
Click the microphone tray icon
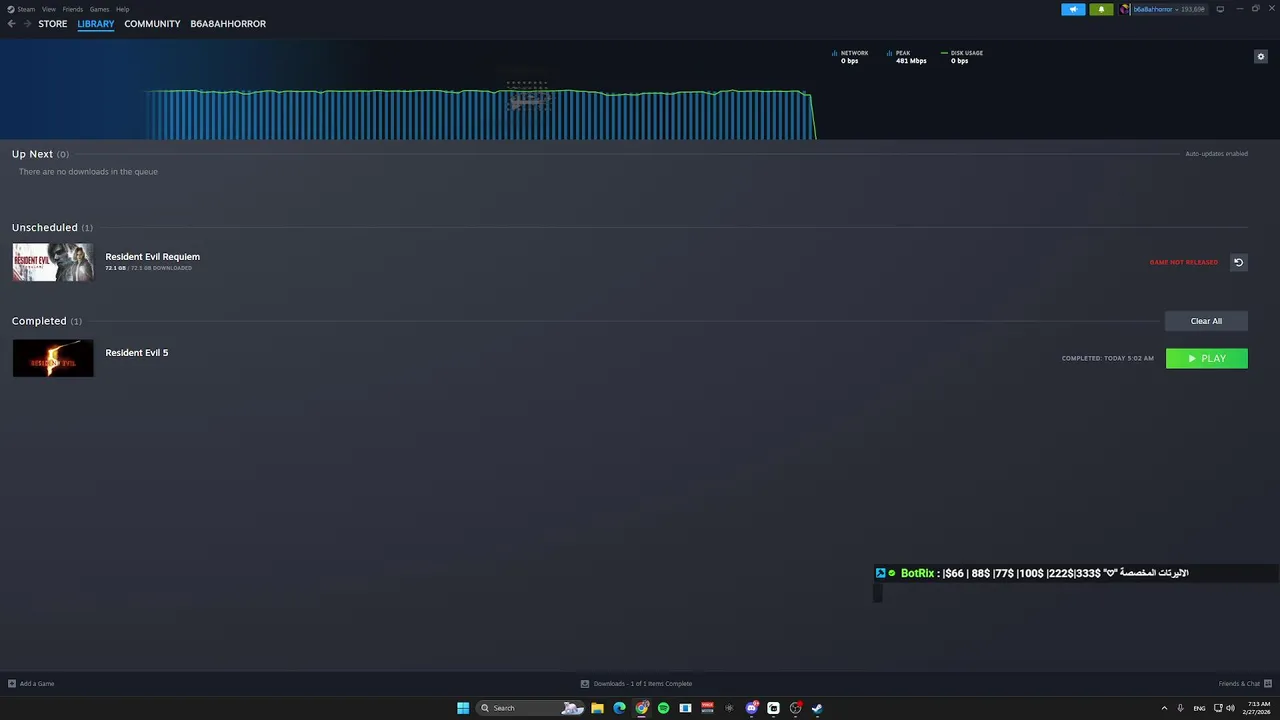[x=1181, y=708]
